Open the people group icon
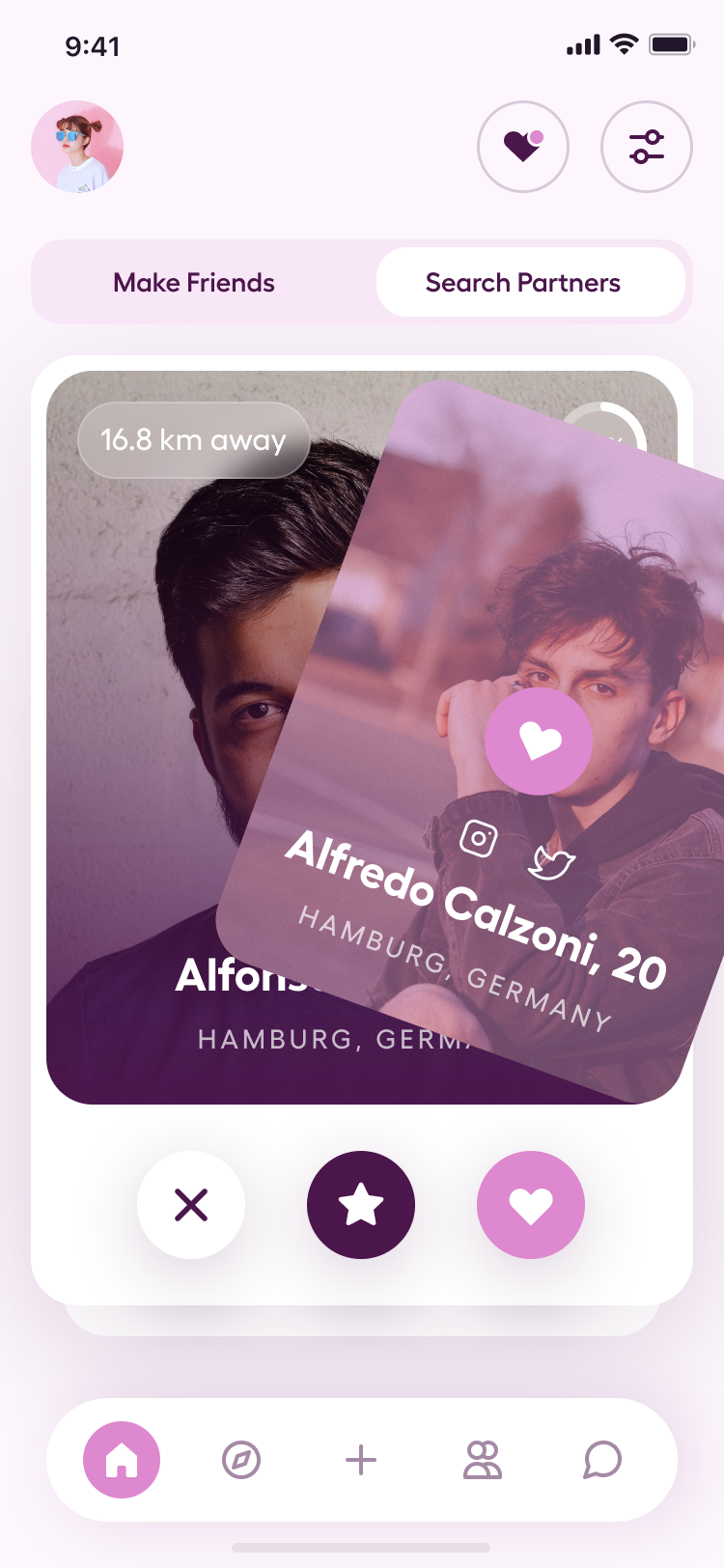 tap(482, 1460)
